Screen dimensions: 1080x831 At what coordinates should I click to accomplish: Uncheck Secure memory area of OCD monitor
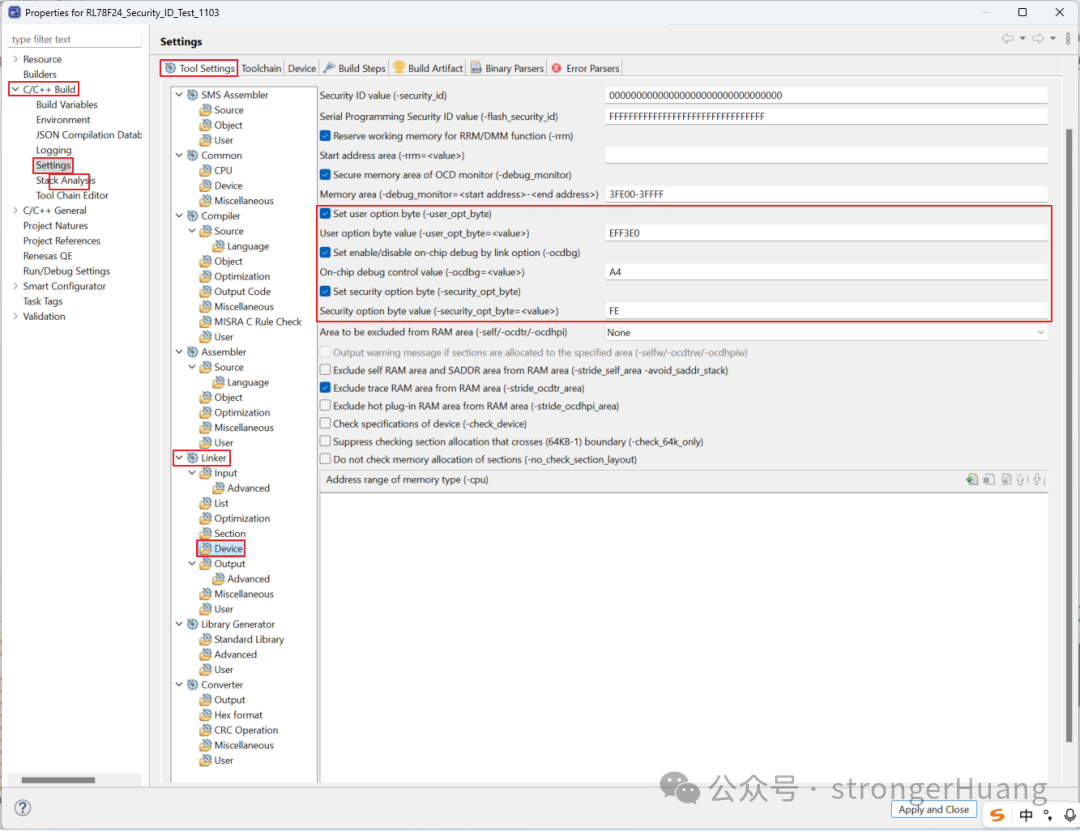[x=325, y=174]
